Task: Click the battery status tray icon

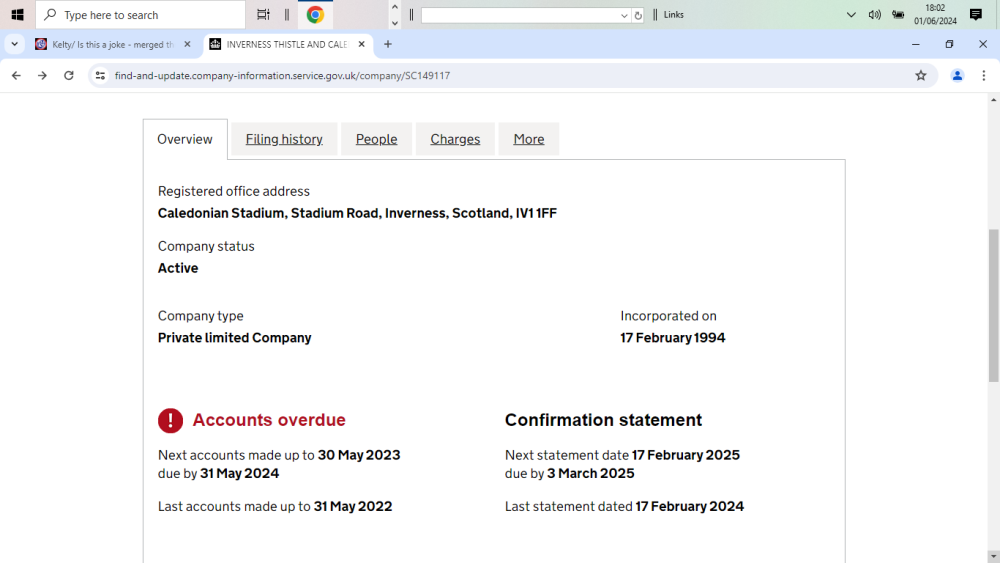Action: pyautogui.click(x=898, y=15)
